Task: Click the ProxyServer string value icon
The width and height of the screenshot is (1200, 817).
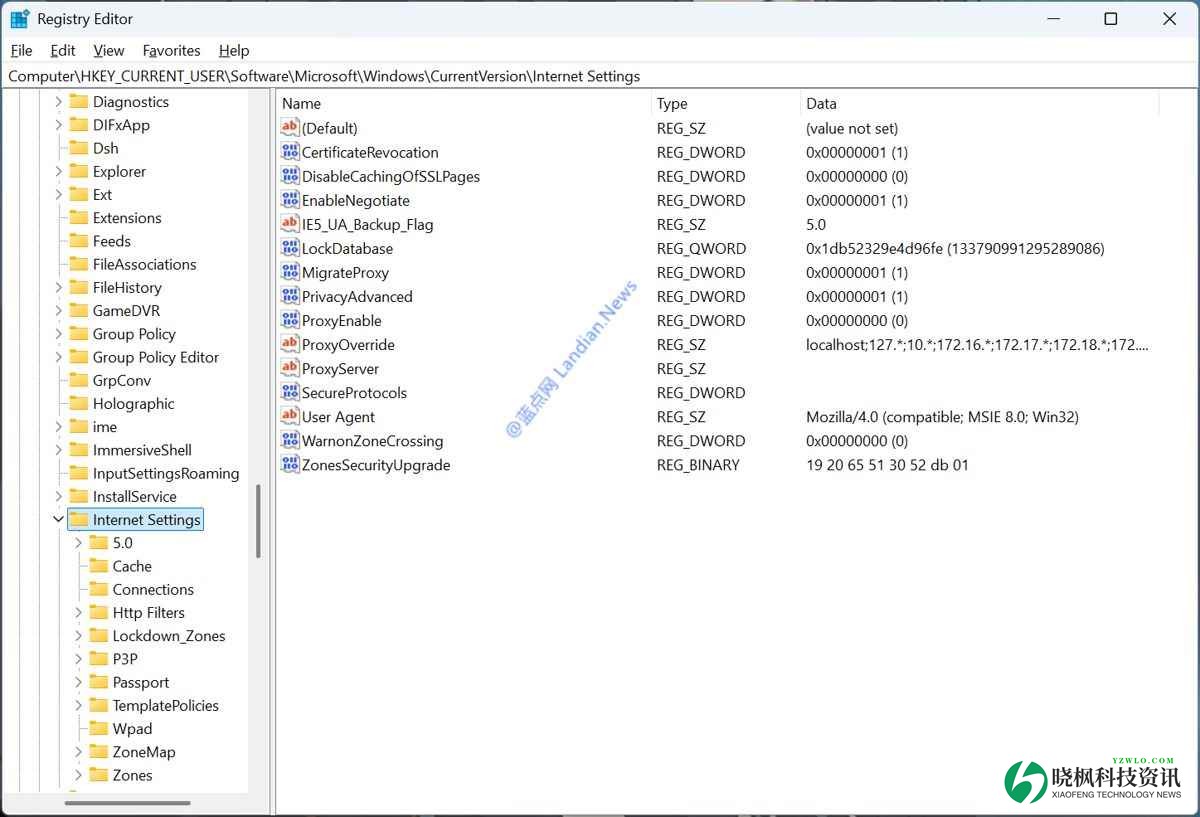Action: point(290,368)
